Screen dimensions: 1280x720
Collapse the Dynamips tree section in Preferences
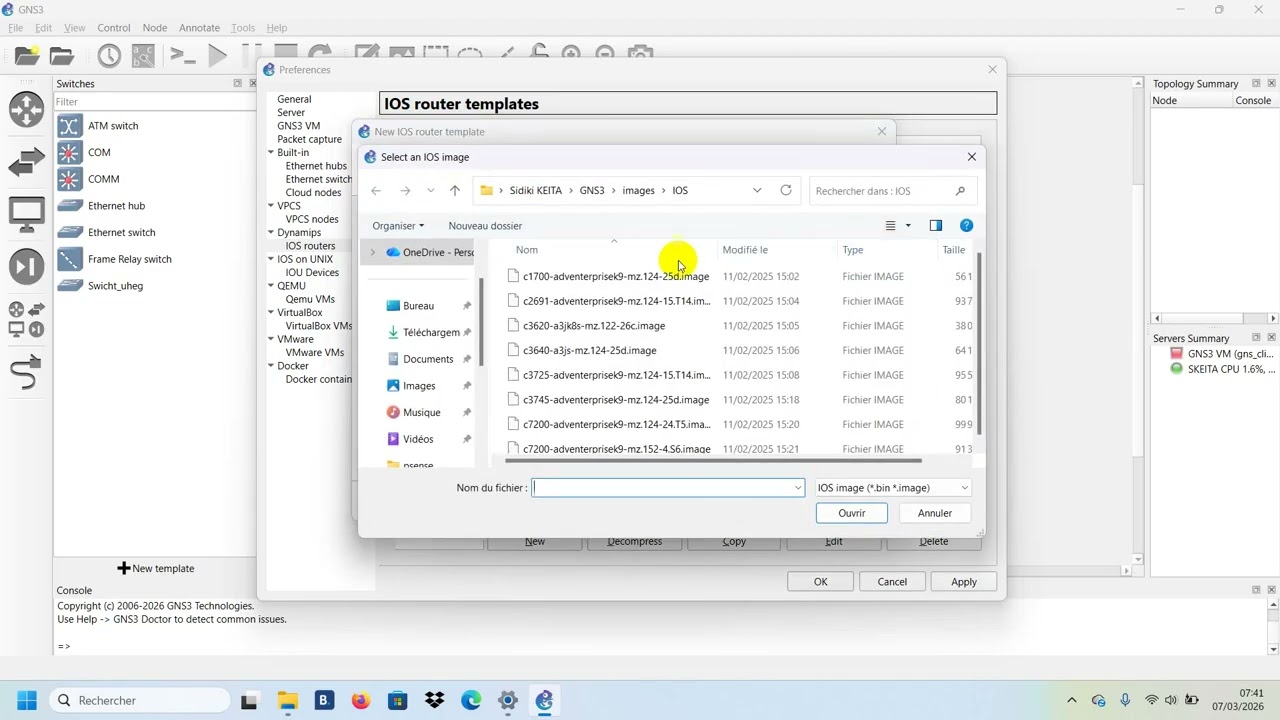pos(271,233)
